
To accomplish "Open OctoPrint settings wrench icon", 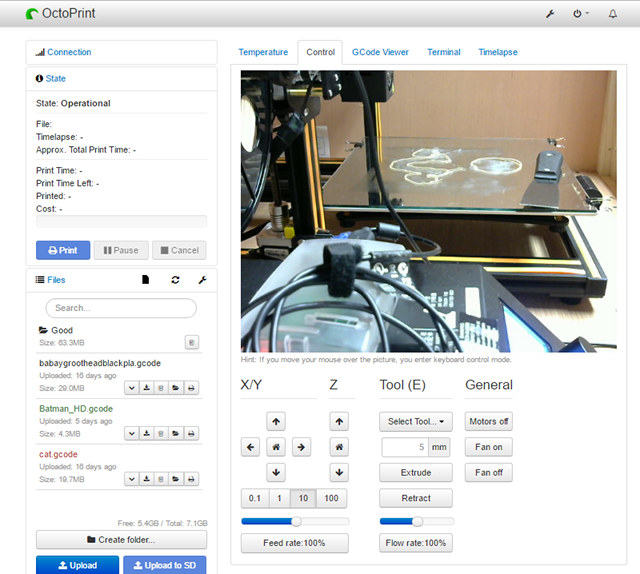I will point(550,14).
